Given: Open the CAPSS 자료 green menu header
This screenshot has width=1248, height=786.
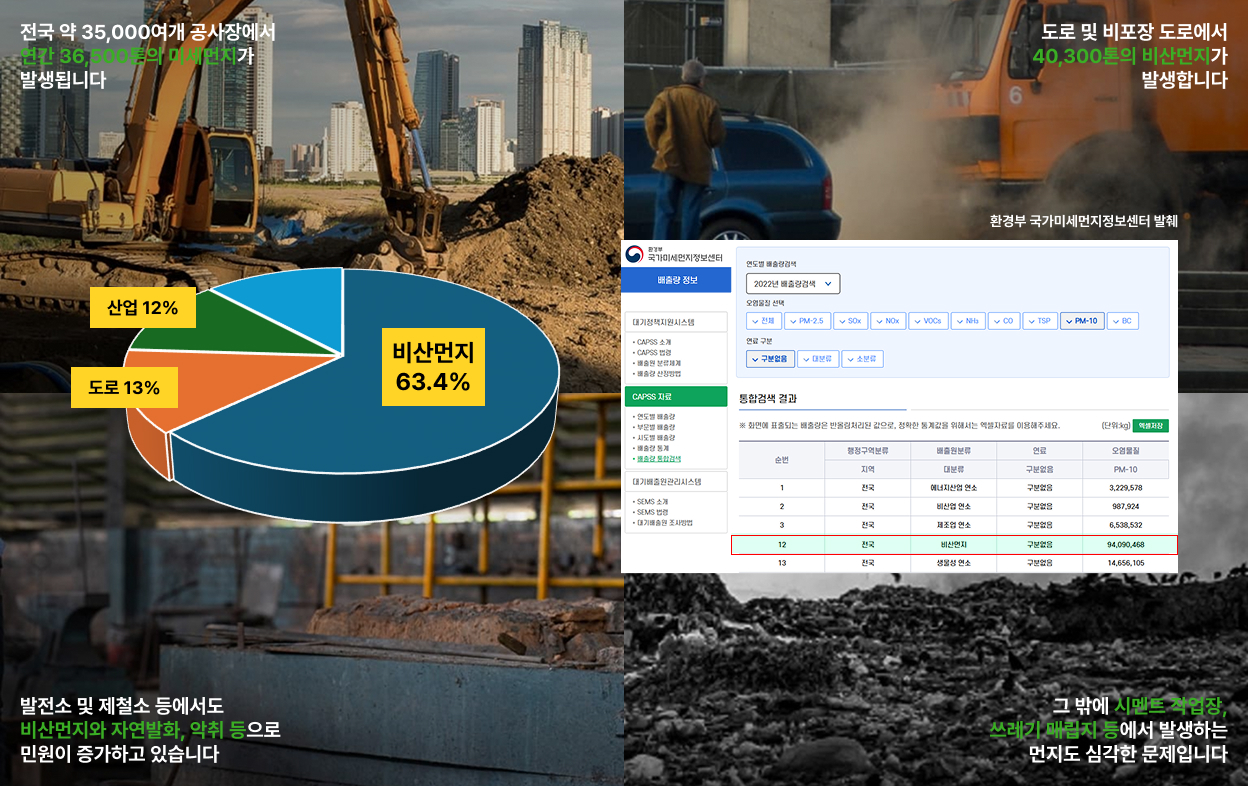Looking at the screenshot, I should pos(677,397).
